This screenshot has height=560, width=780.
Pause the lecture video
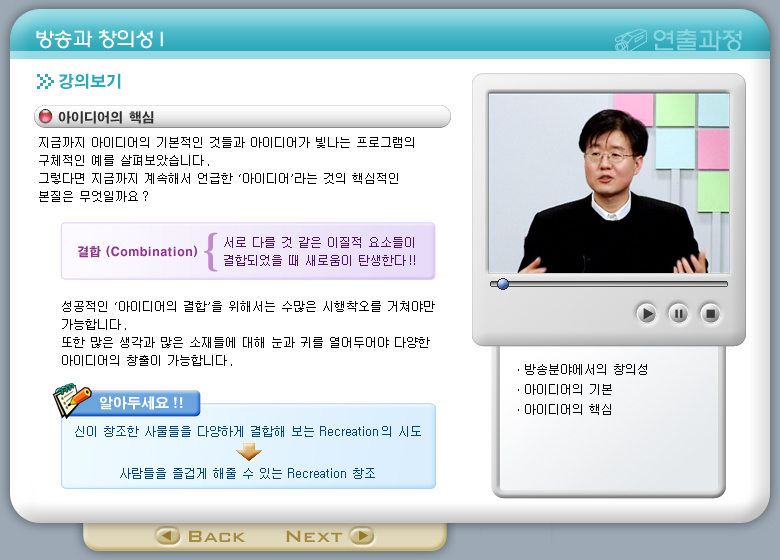pyautogui.click(x=679, y=314)
